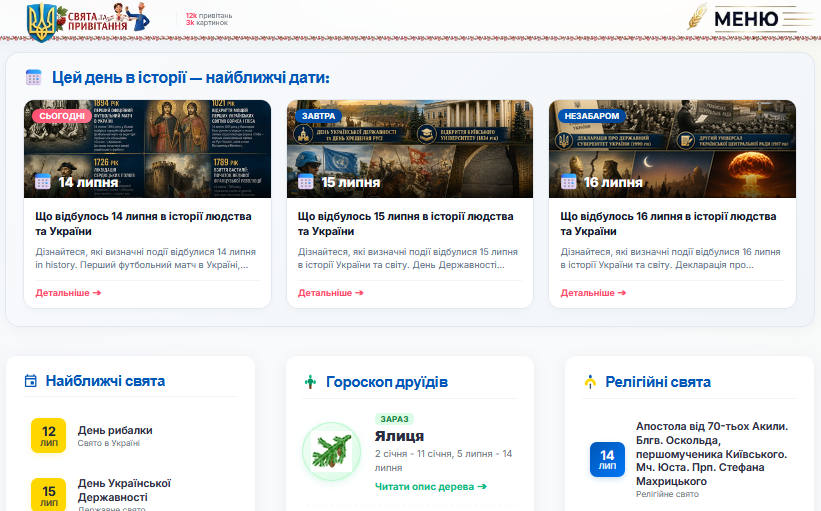Open the 'Ялиця' tree title

tap(400, 436)
